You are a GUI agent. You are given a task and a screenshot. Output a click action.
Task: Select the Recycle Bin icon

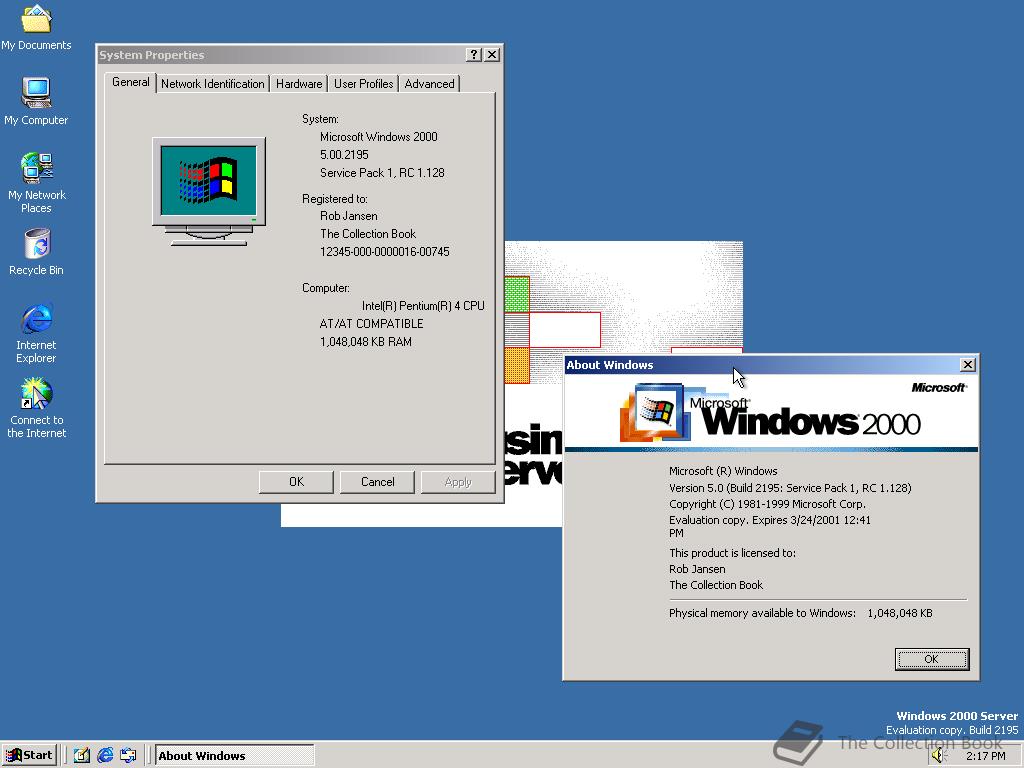pos(36,252)
